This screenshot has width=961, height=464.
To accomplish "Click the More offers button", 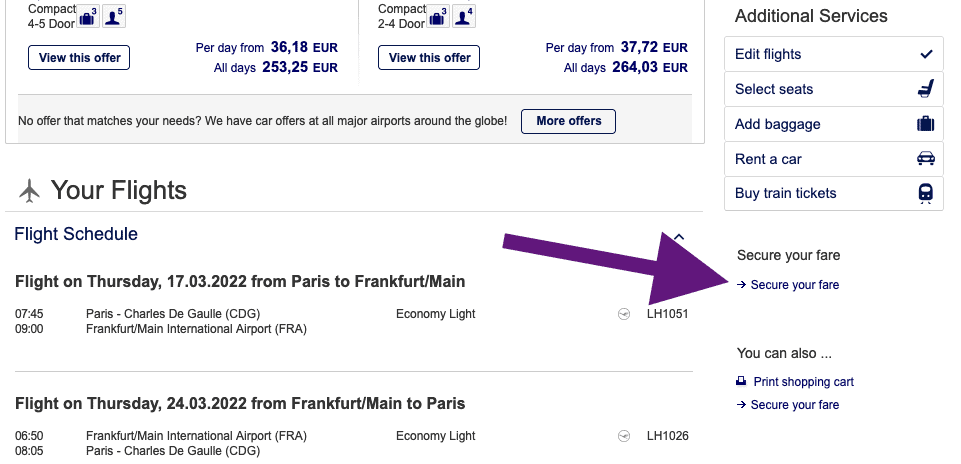I will (x=569, y=121).
